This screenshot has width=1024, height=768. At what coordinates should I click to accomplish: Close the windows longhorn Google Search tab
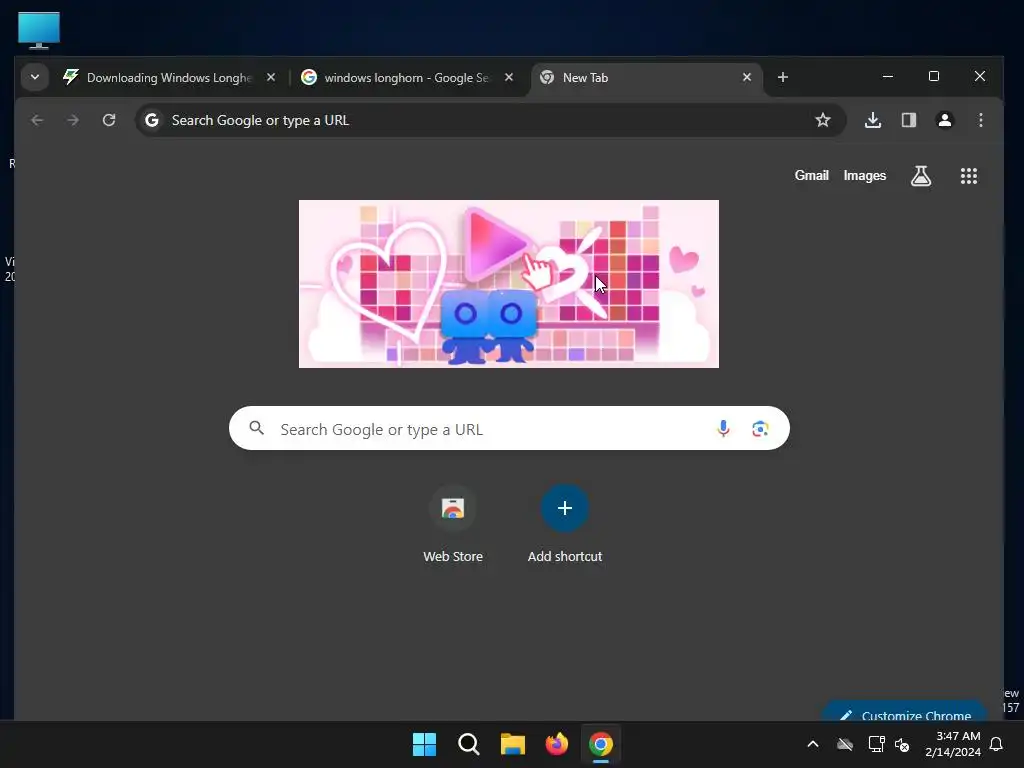pos(509,77)
